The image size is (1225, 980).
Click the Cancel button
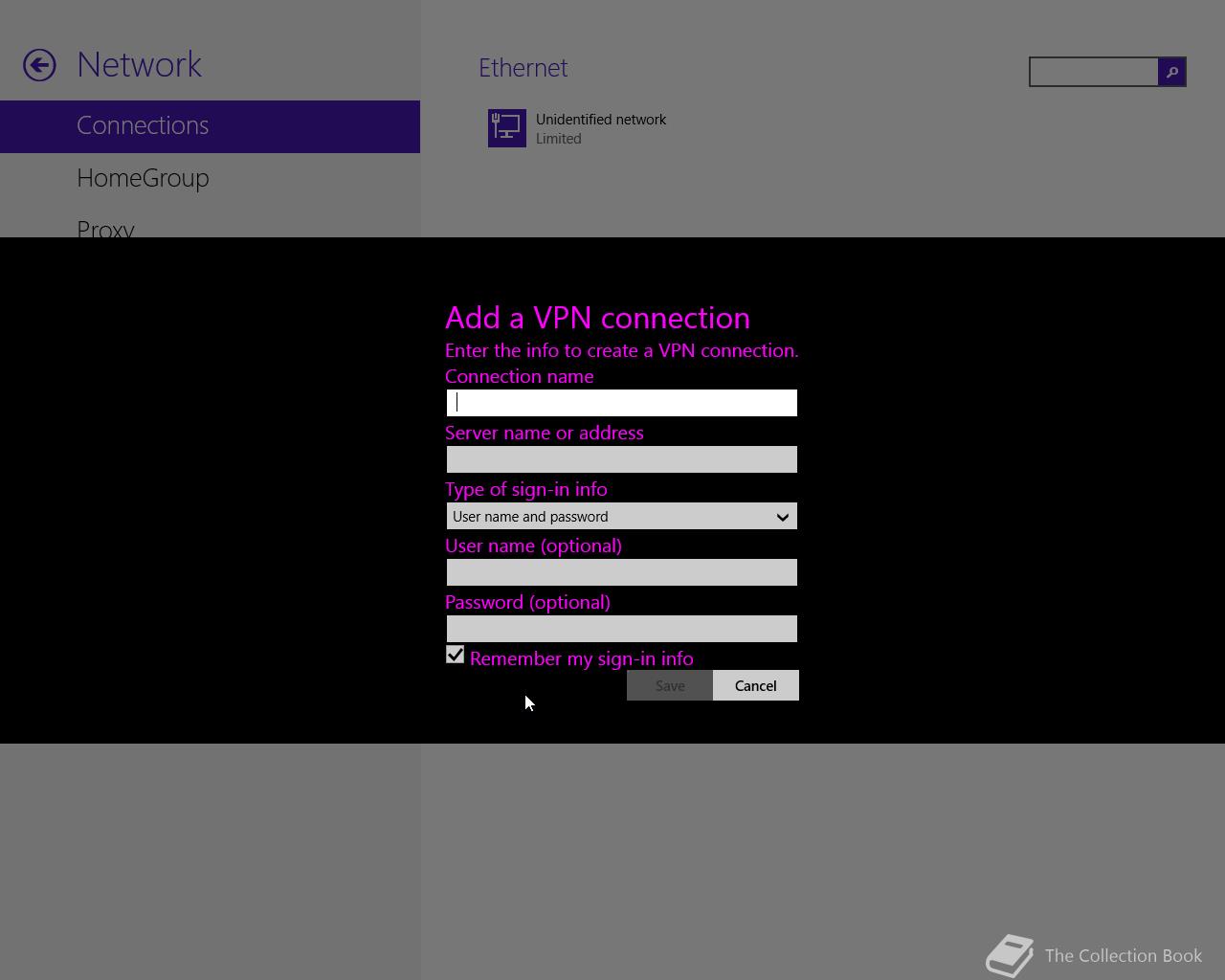point(756,685)
